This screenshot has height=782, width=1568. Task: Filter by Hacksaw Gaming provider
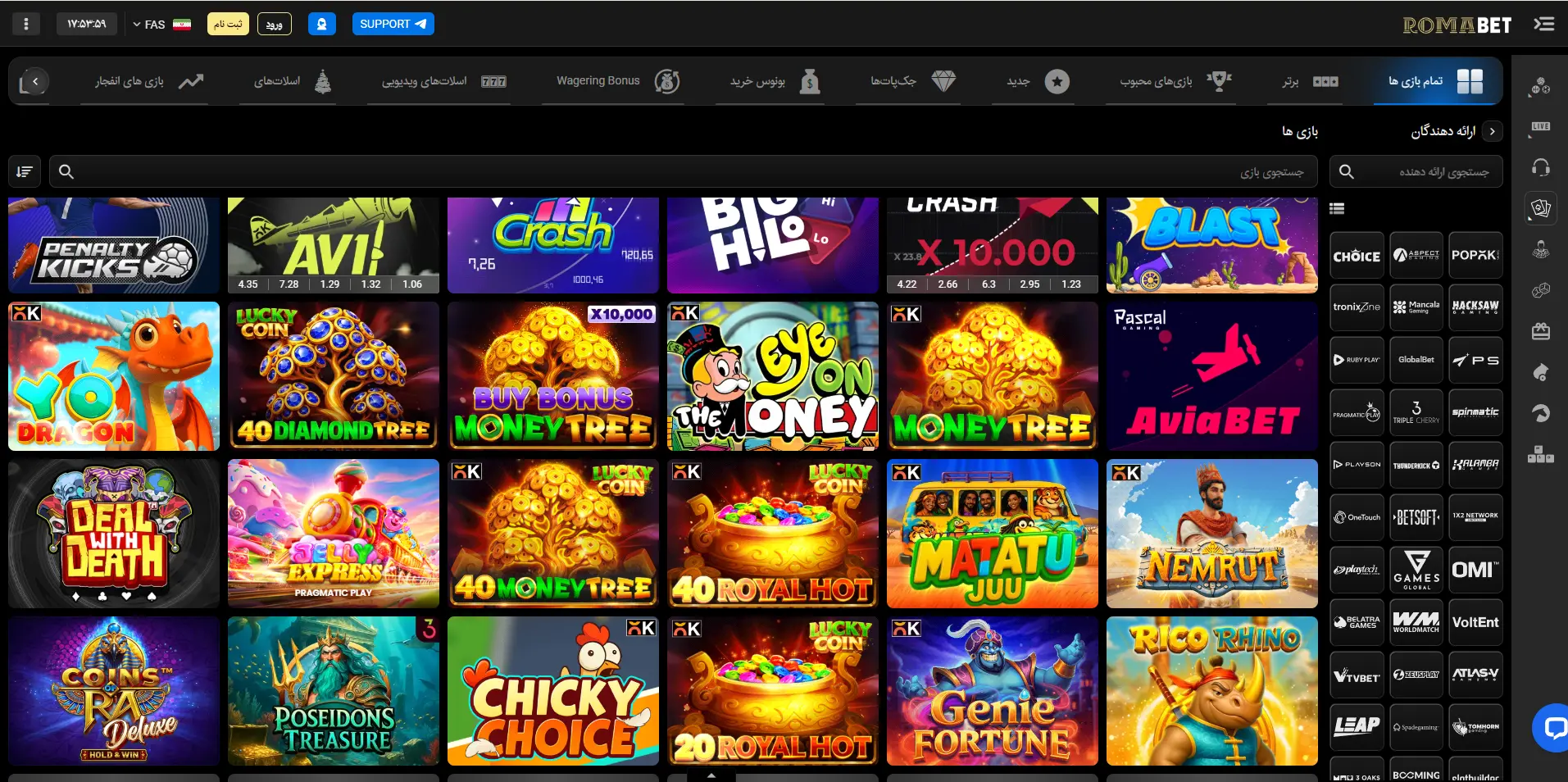[1475, 307]
